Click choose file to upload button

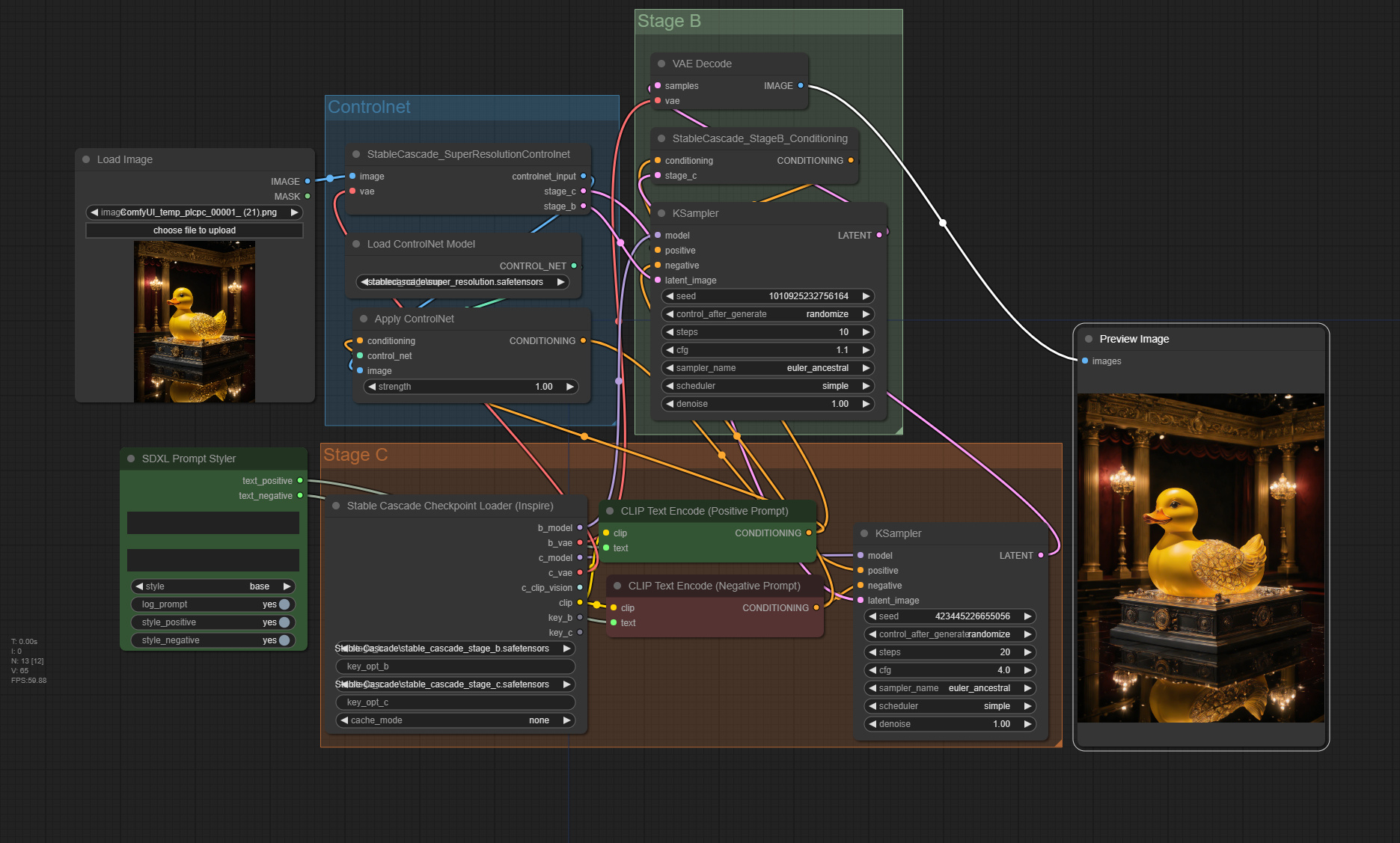(195, 230)
